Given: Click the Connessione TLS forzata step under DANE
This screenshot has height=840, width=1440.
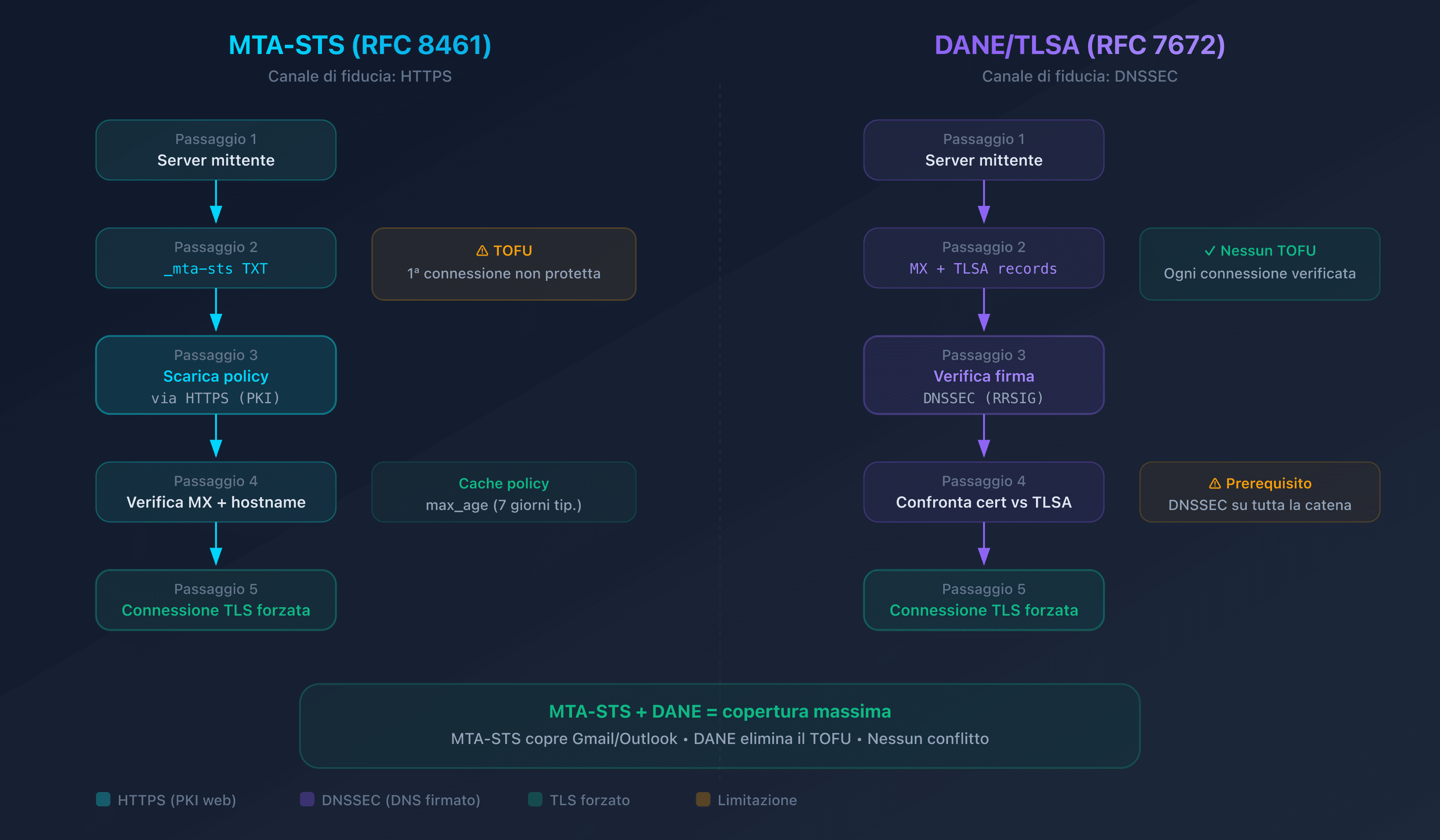Looking at the screenshot, I should [984, 600].
